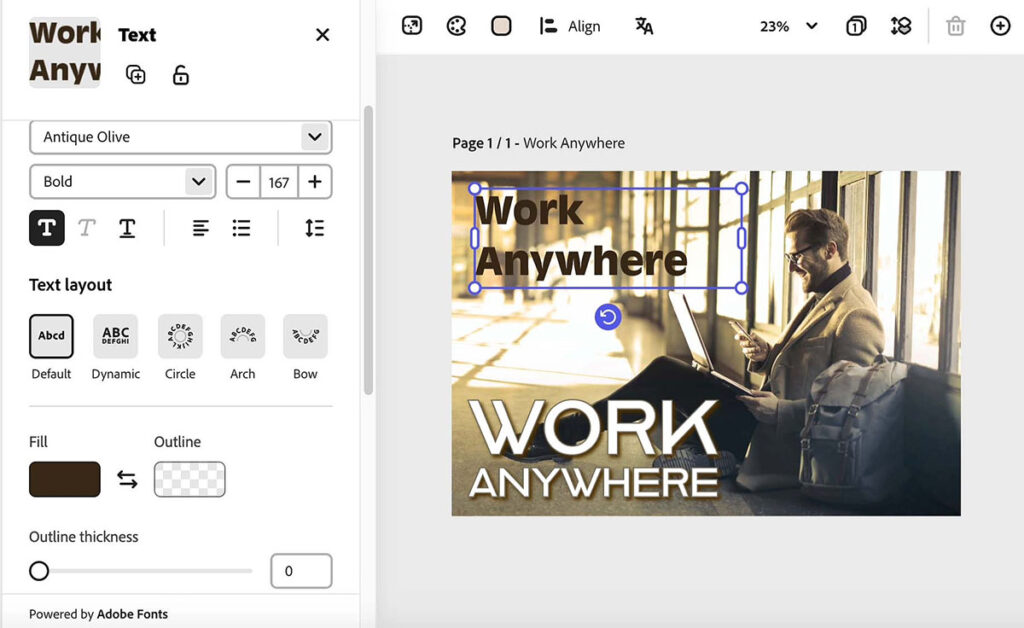Click the dark brown Fill color swatch
Screen dimensions: 1024x628
(x=65, y=479)
